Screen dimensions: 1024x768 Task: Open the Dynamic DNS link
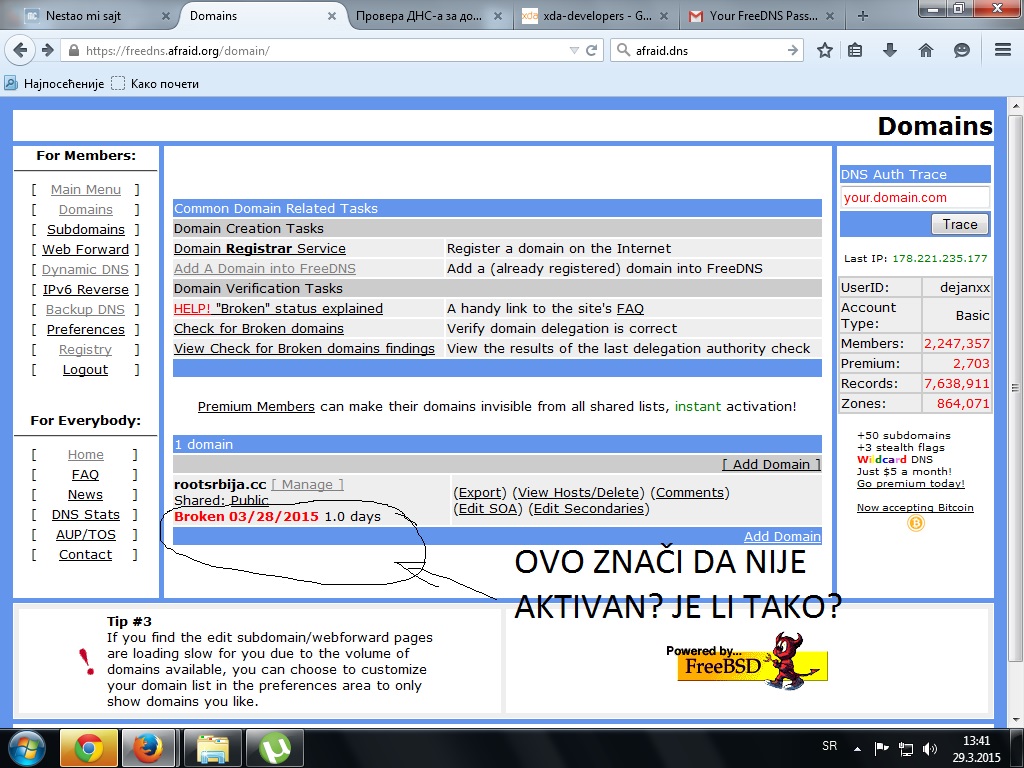(x=86, y=270)
